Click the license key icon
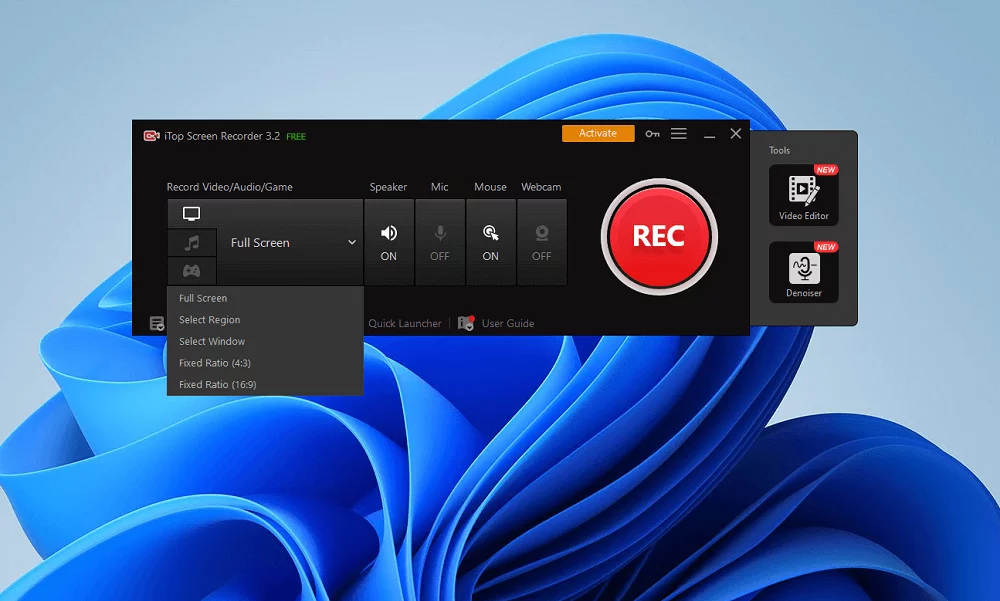The image size is (1000, 601). (652, 134)
